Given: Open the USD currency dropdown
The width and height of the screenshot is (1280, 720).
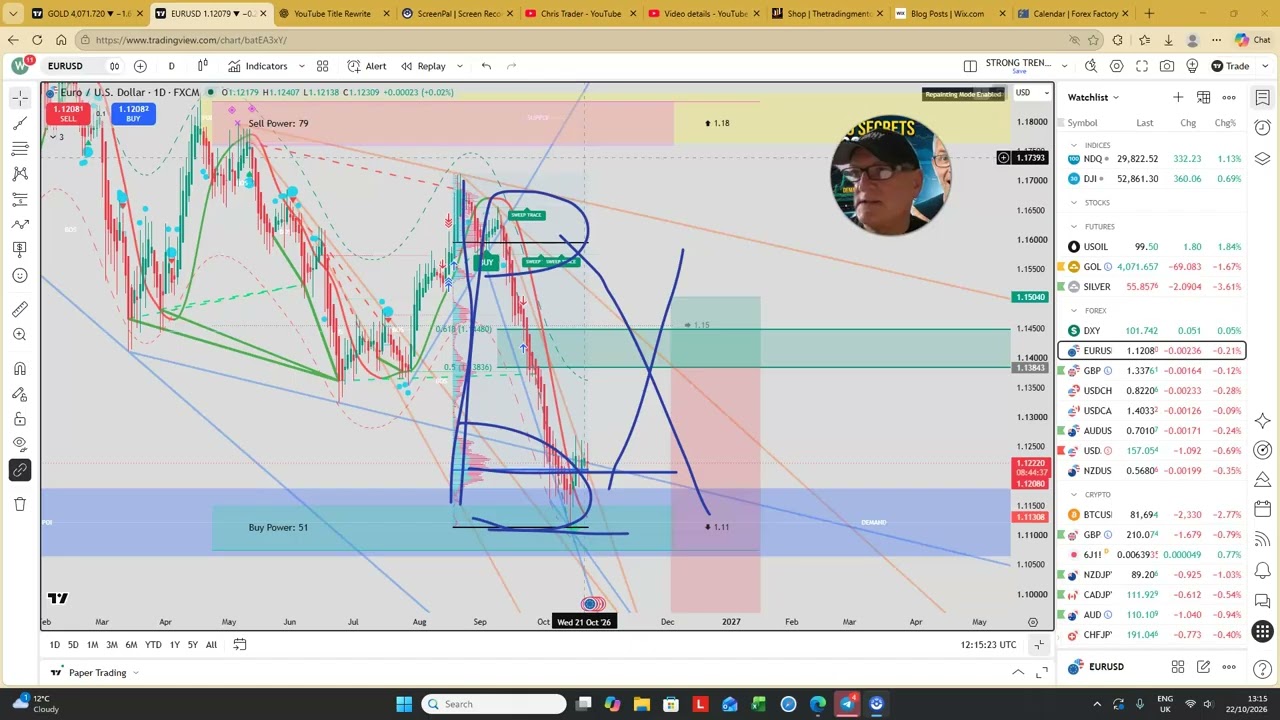Looking at the screenshot, I should 1034,93.
